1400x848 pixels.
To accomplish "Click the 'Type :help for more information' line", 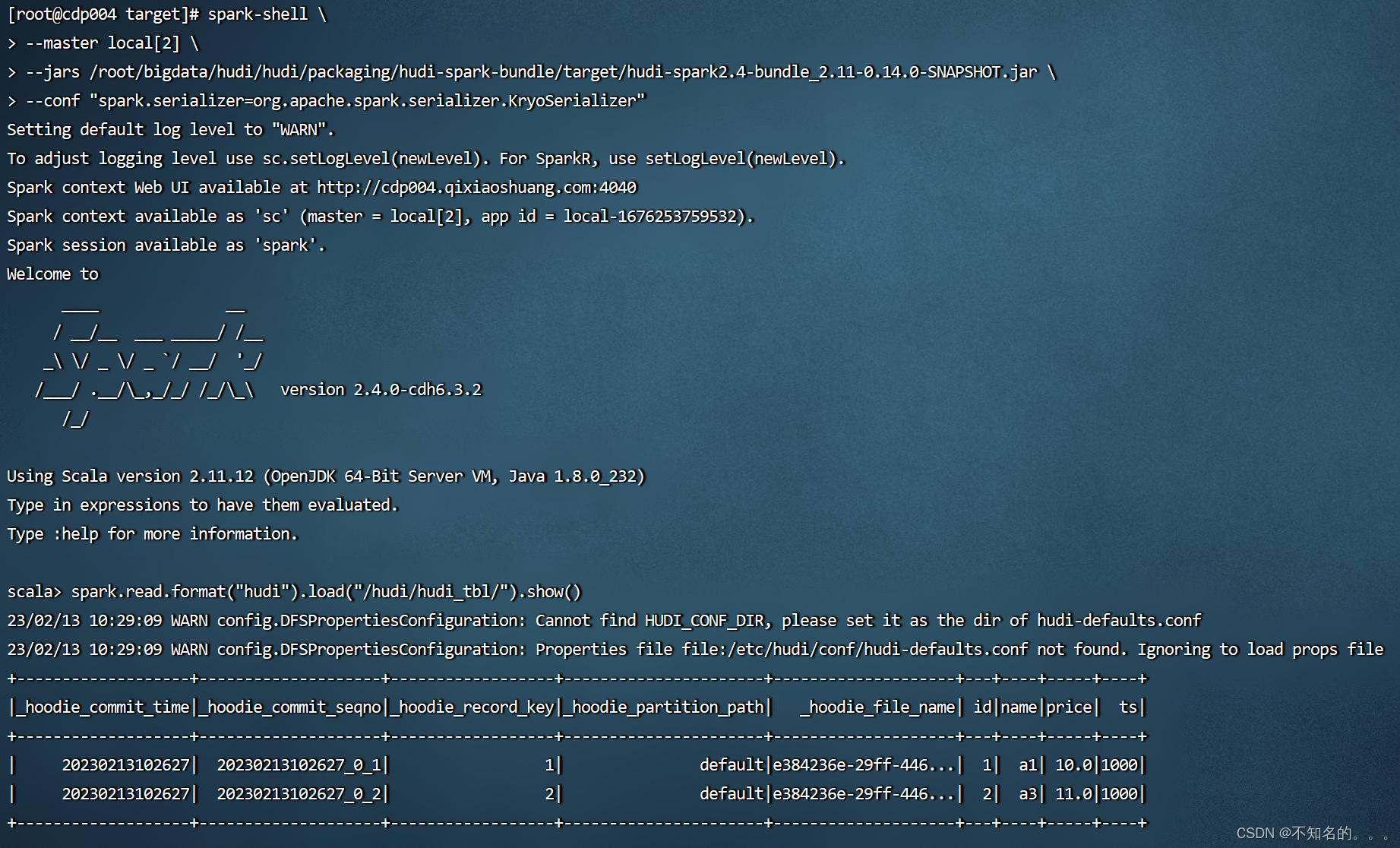I will point(152,534).
